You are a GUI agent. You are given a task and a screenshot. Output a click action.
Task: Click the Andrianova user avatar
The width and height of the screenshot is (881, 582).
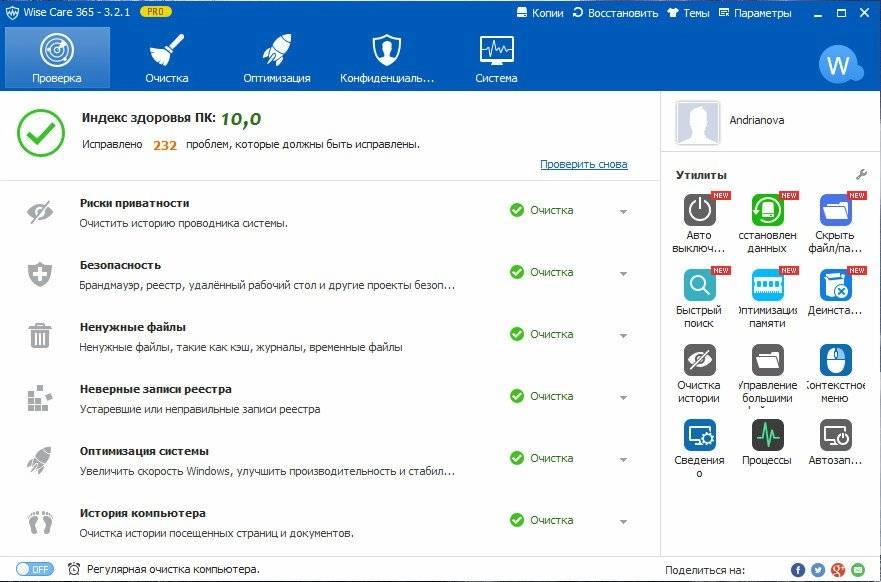[x=698, y=123]
